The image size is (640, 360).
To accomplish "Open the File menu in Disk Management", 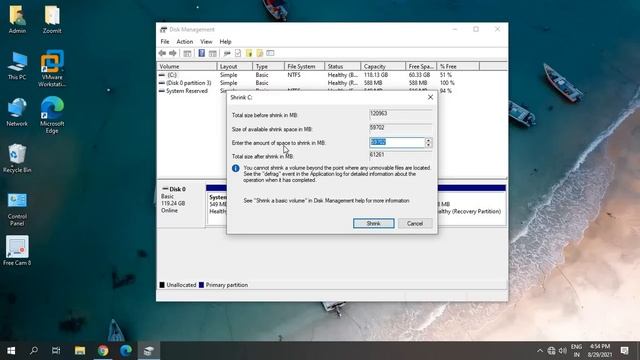I will pyautogui.click(x=165, y=42).
